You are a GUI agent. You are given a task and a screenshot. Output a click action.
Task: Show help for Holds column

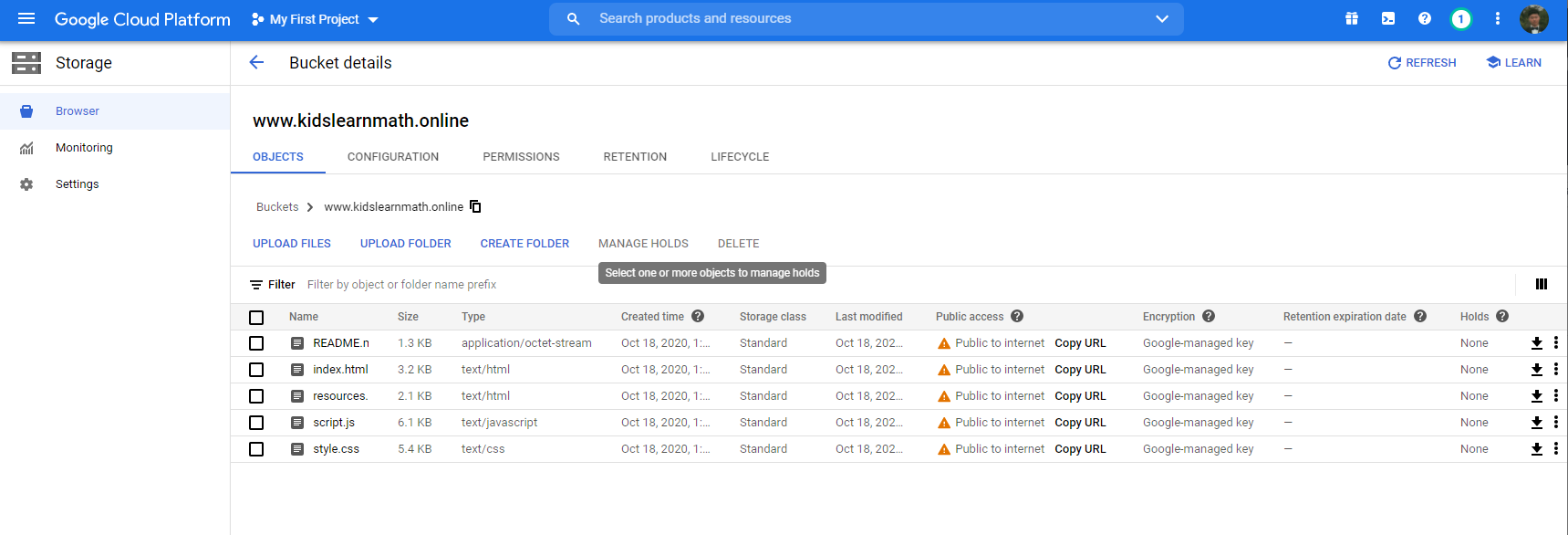pyautogui.click(x=1502, y=316)
